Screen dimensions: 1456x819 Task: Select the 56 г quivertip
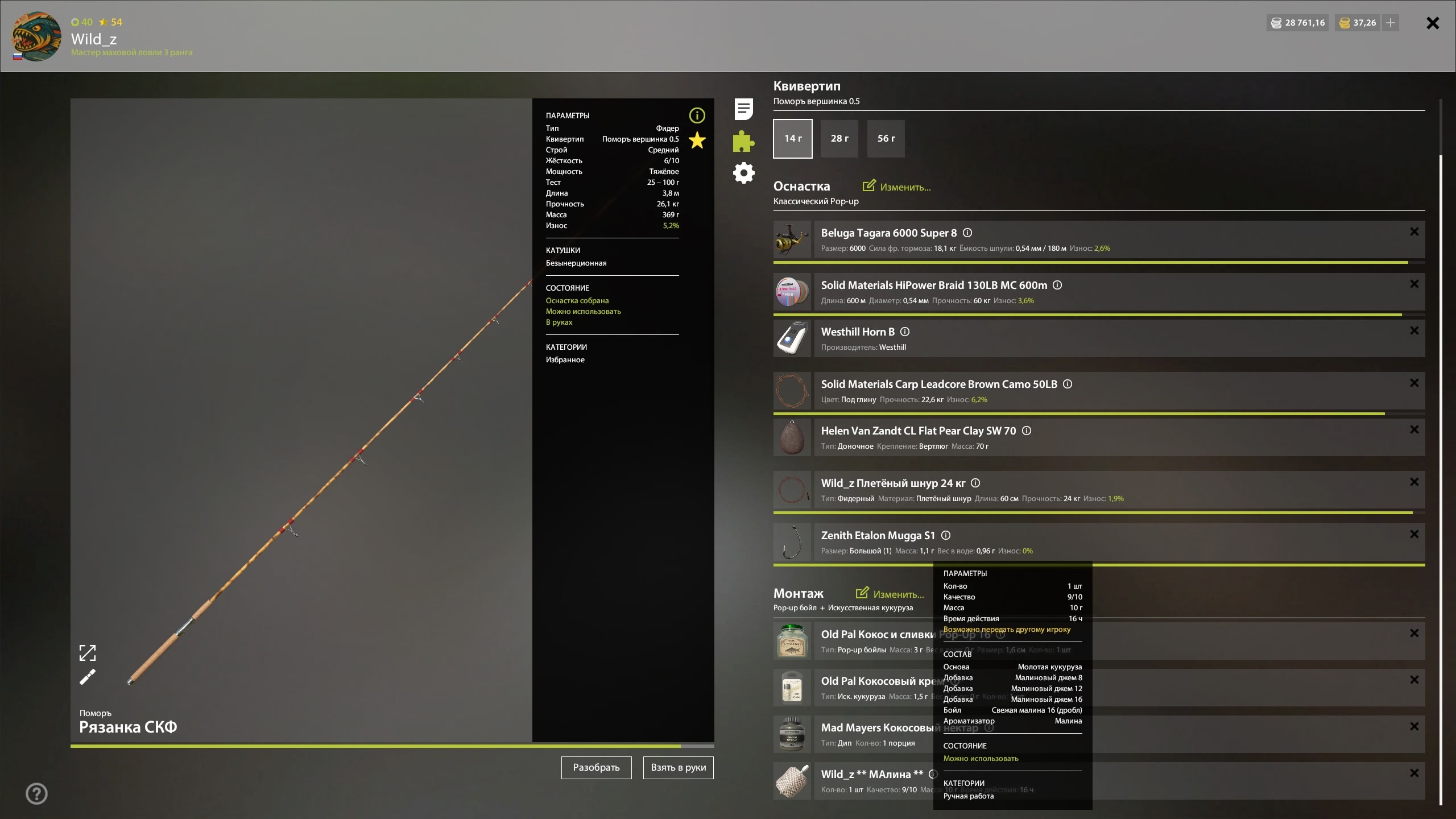[x=886, y=138]
